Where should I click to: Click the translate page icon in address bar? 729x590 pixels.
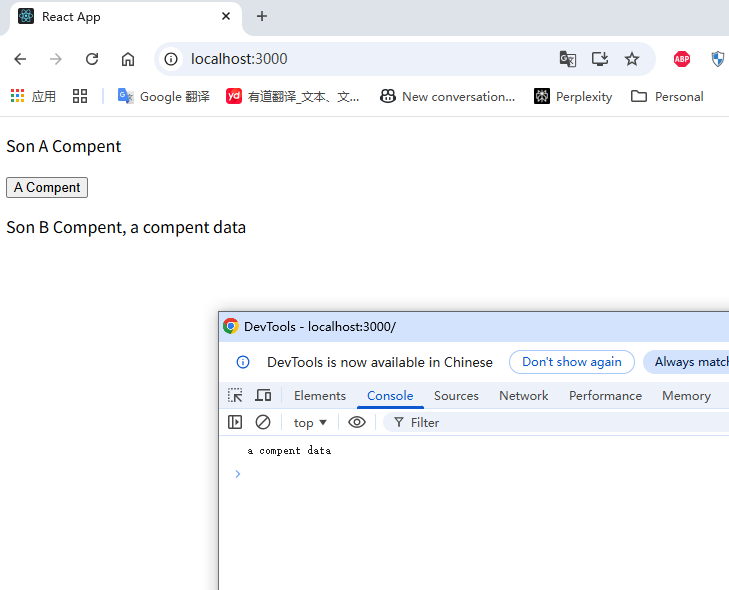click(567, 59)
